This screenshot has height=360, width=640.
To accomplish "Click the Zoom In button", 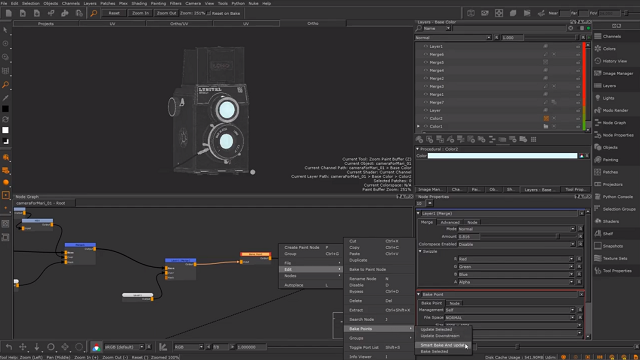I will [140, 13].
